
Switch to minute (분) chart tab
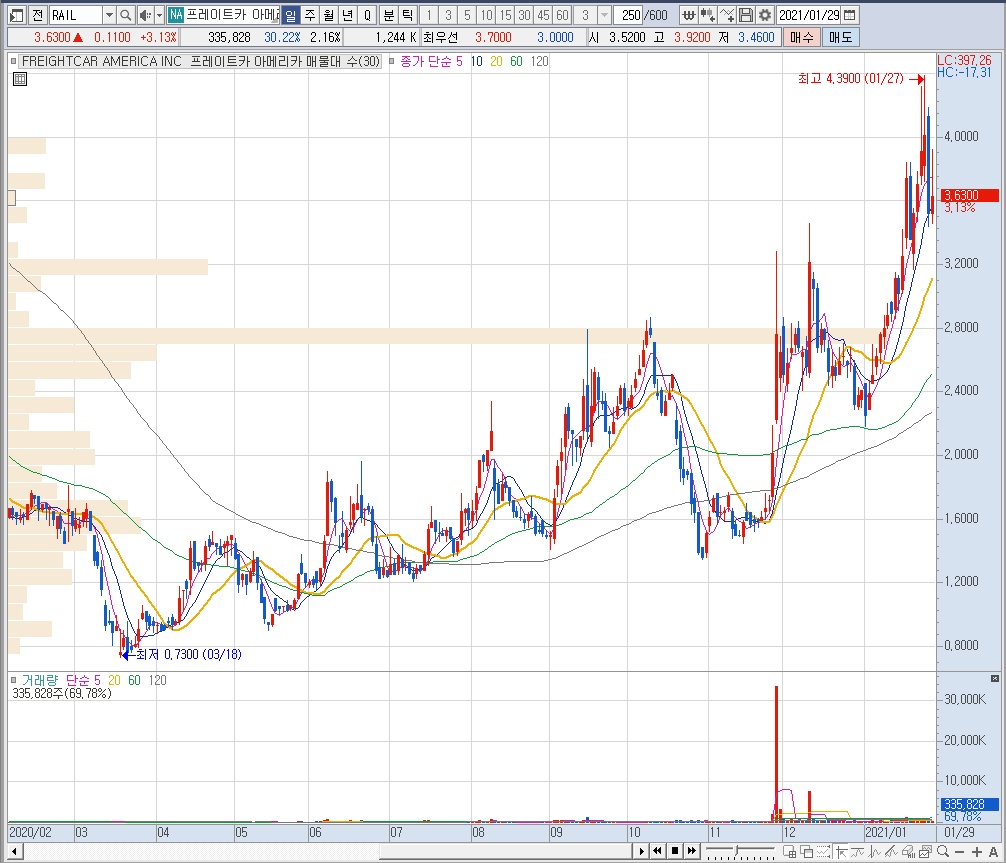tap(389, 15)
